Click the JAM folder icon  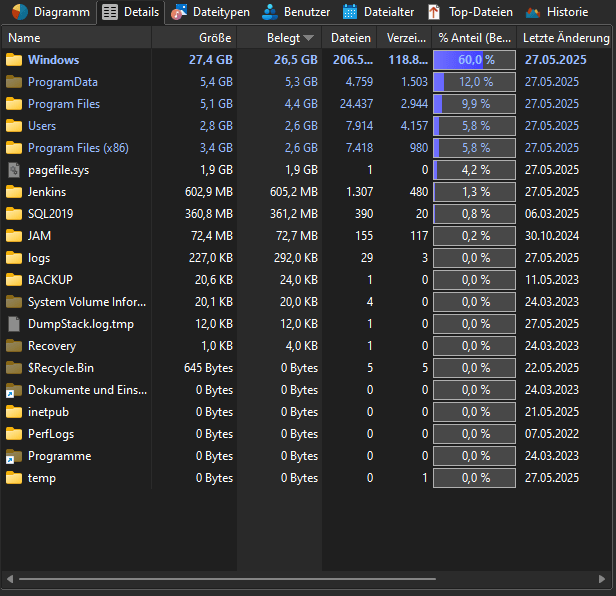pos(14,236)
